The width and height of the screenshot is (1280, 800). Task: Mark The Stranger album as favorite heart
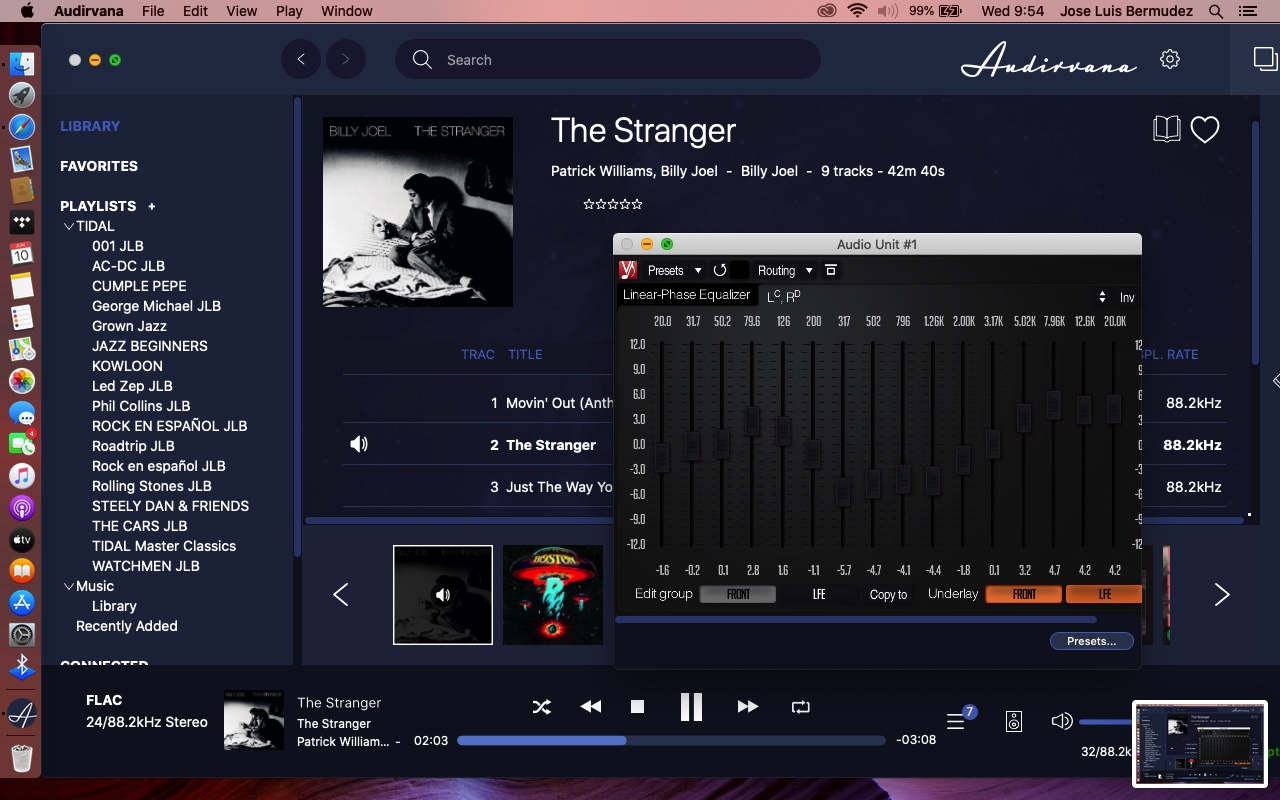1205,129
